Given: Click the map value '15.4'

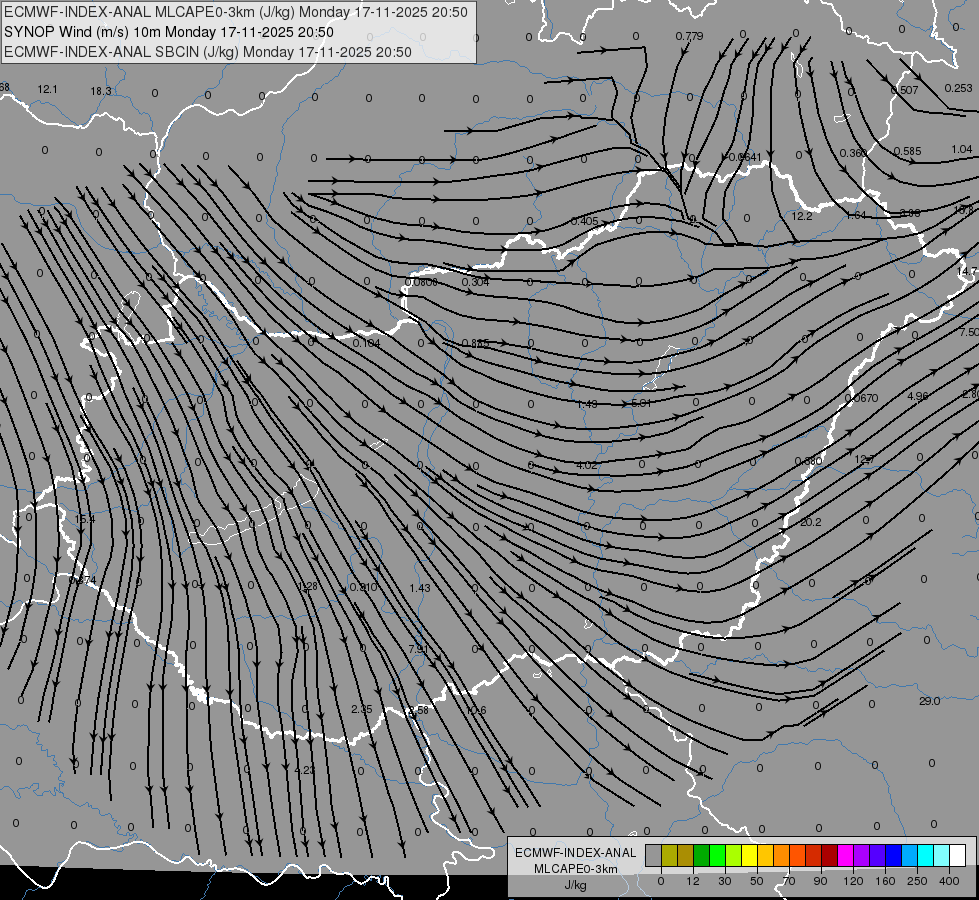Looking at the screenshot, I should tap(84, 520).
